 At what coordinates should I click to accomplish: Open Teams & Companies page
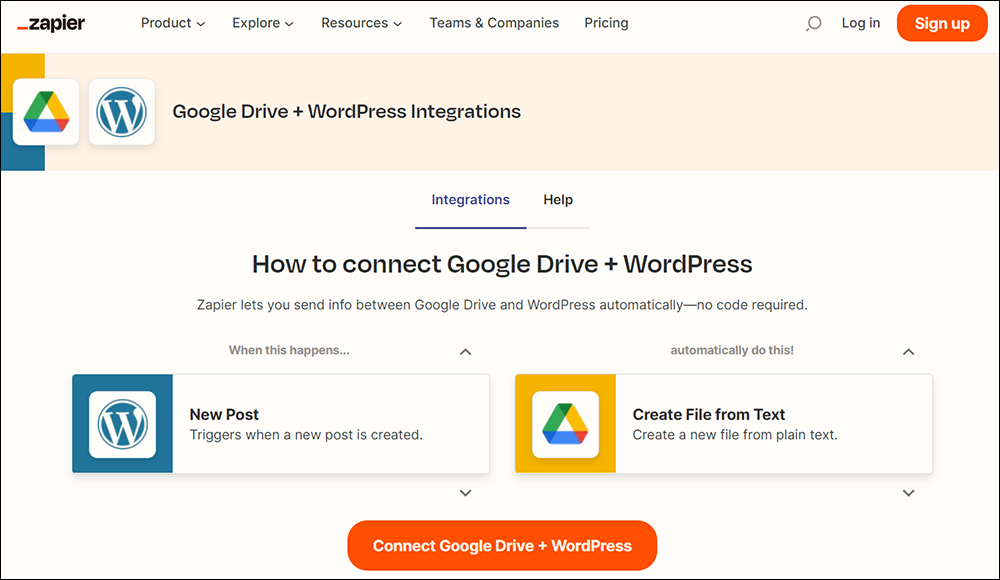click(494, 23)
